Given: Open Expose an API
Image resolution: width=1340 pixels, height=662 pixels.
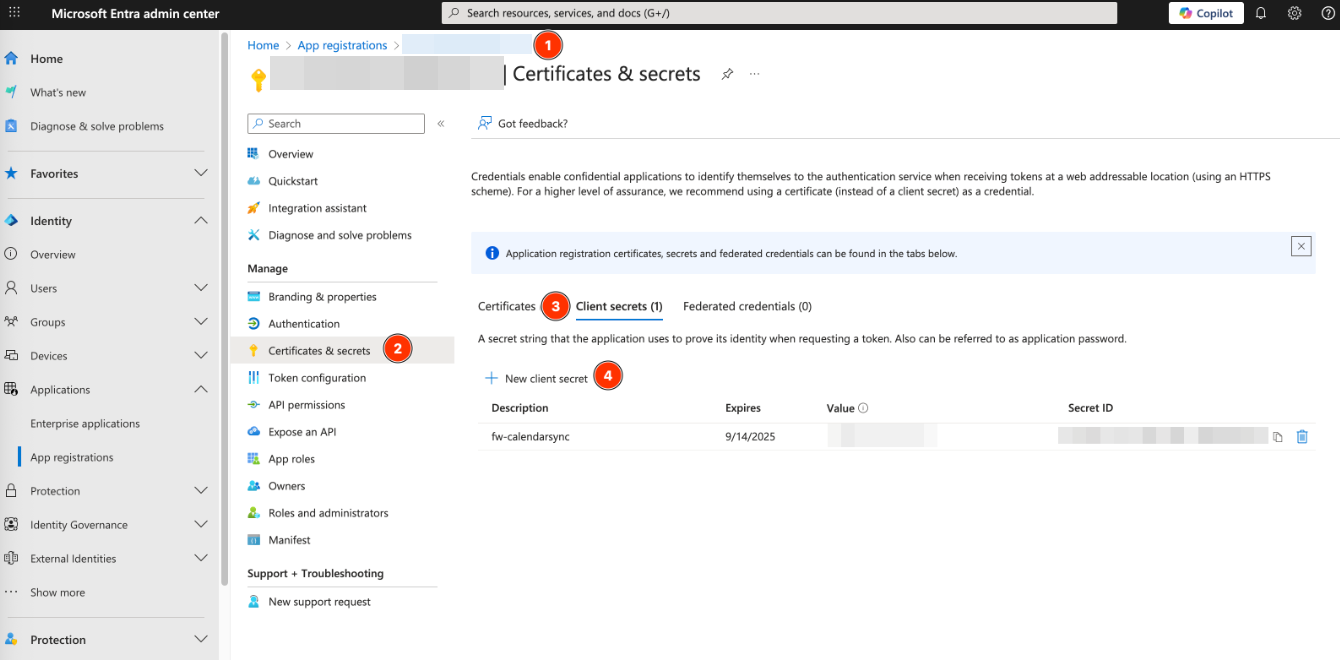Looking at the screenshot, I should [302, 432].
